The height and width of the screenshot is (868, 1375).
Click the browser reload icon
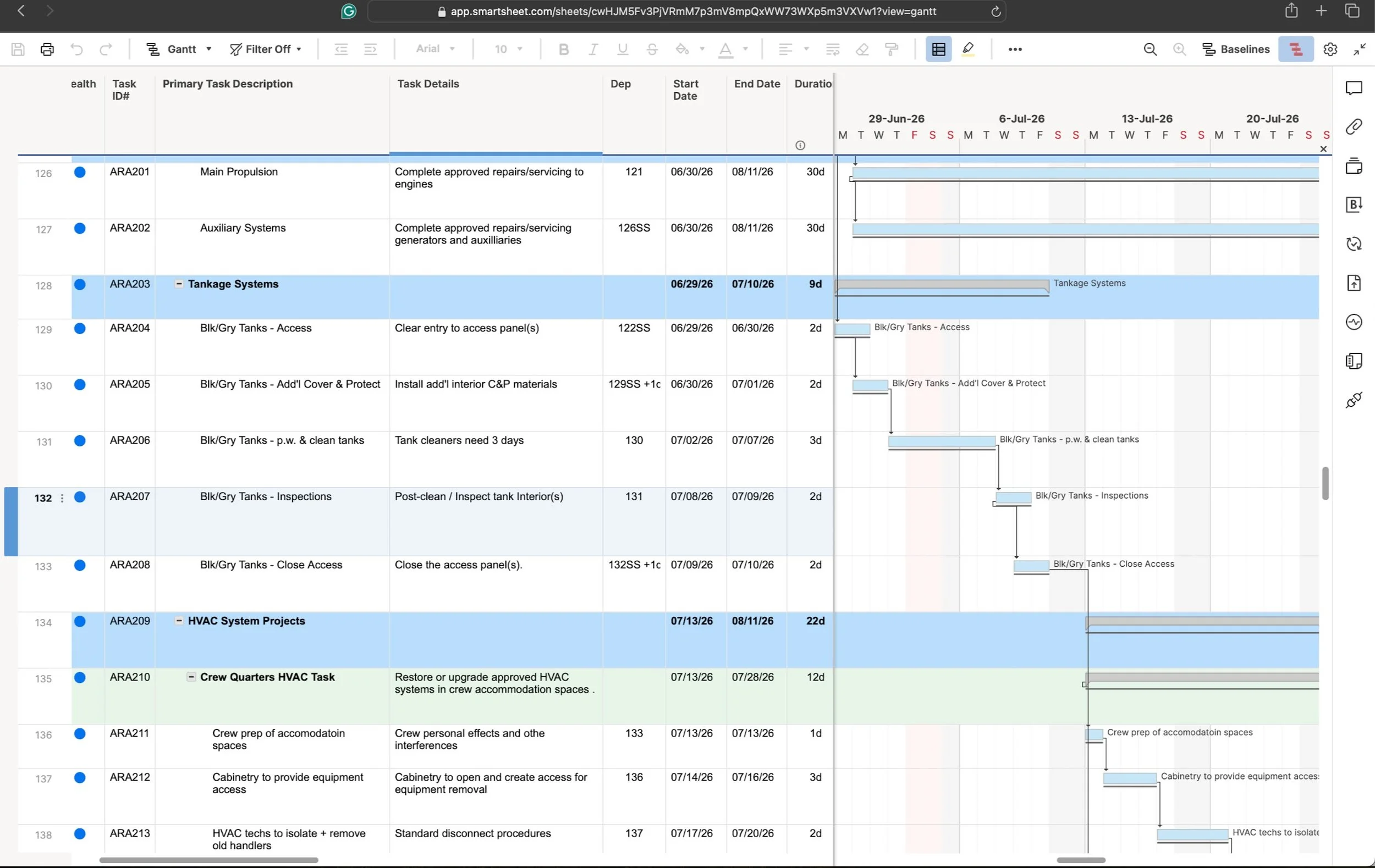996,12
